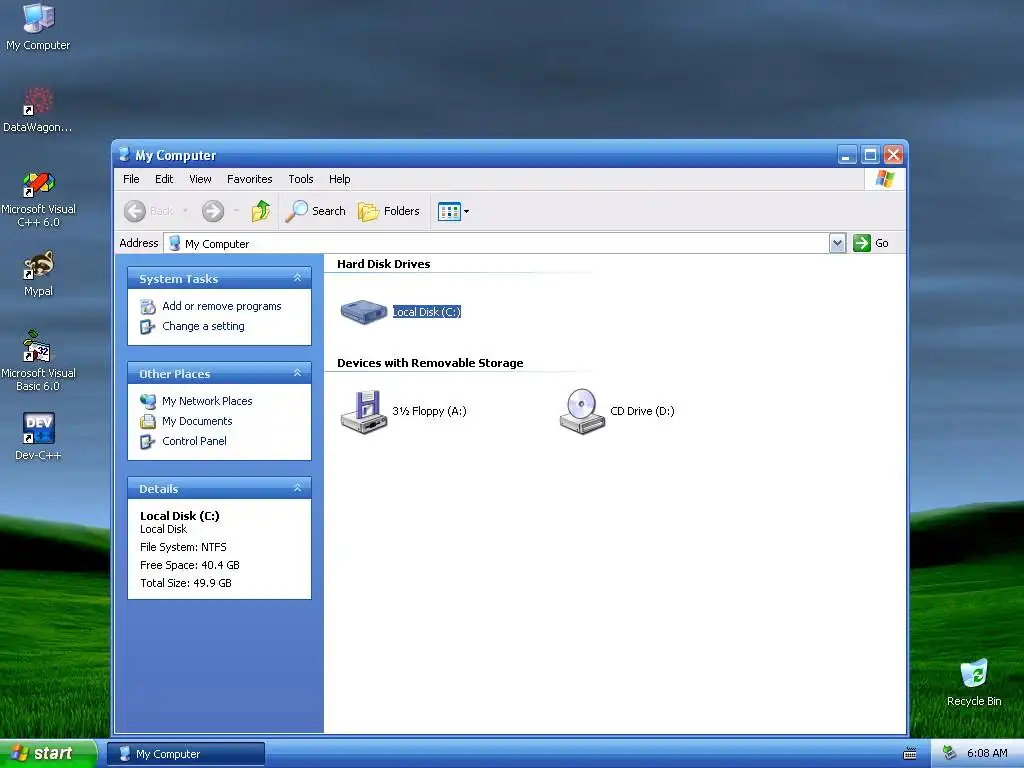This screenshot has height=768, width=1024.
Task: Click the Hard Disk Drives group header
Action: (383, 264)
